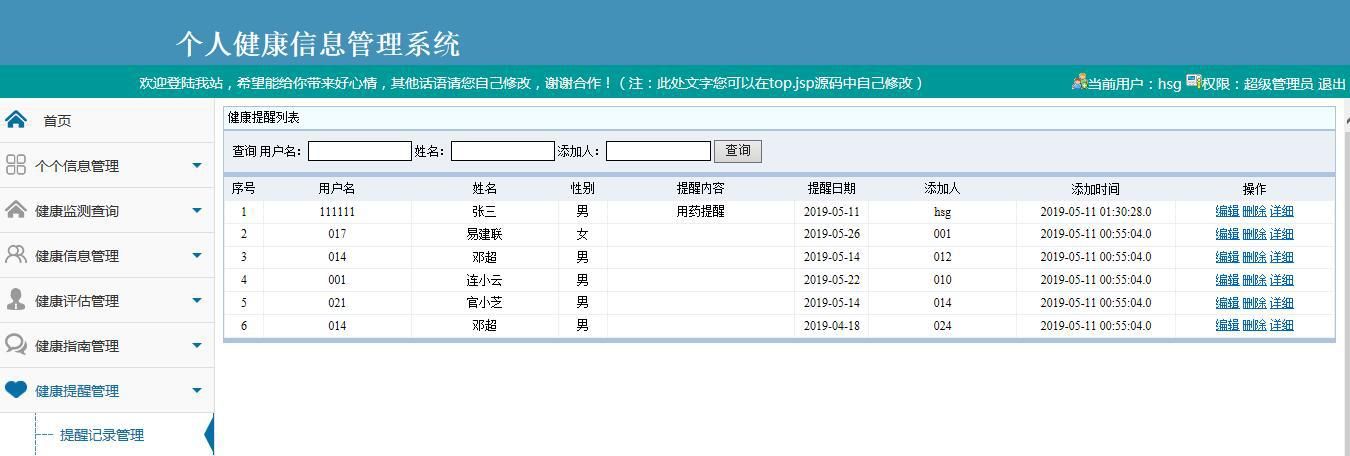Viewport: 1350px width, 456px height.
Task: Click the 添加时间 column header
Action: pyautogui.click(x=1095, y=188)
